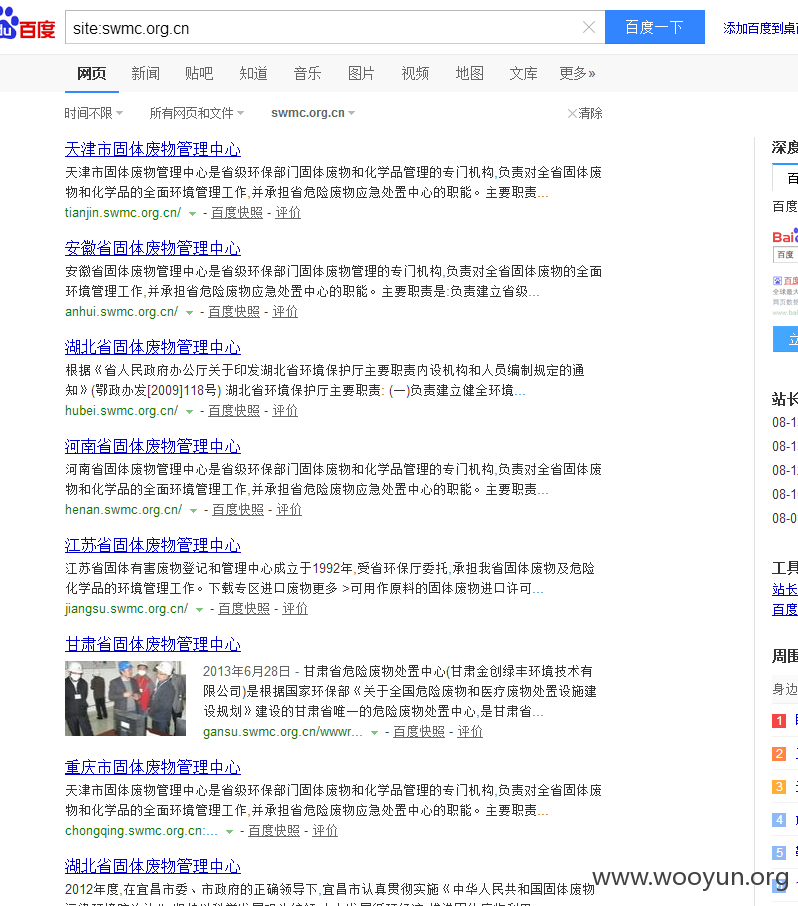This screenshot has height=906, width=798.
Task: Open 百度快照 for jiangsu.swmc.org.cn
Action: (244, 608)
